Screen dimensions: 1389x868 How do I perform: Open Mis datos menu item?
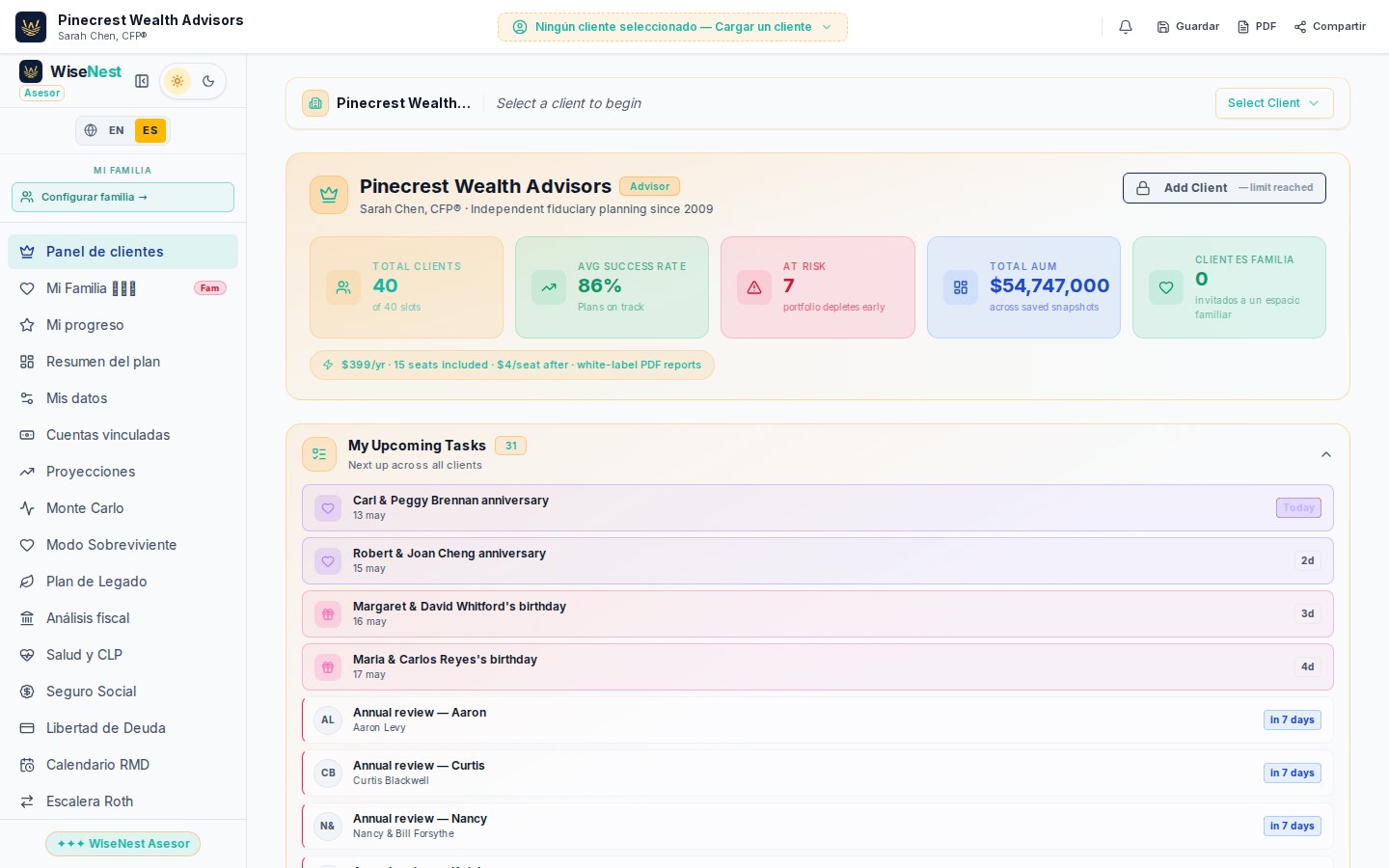[x=123, y=398]
